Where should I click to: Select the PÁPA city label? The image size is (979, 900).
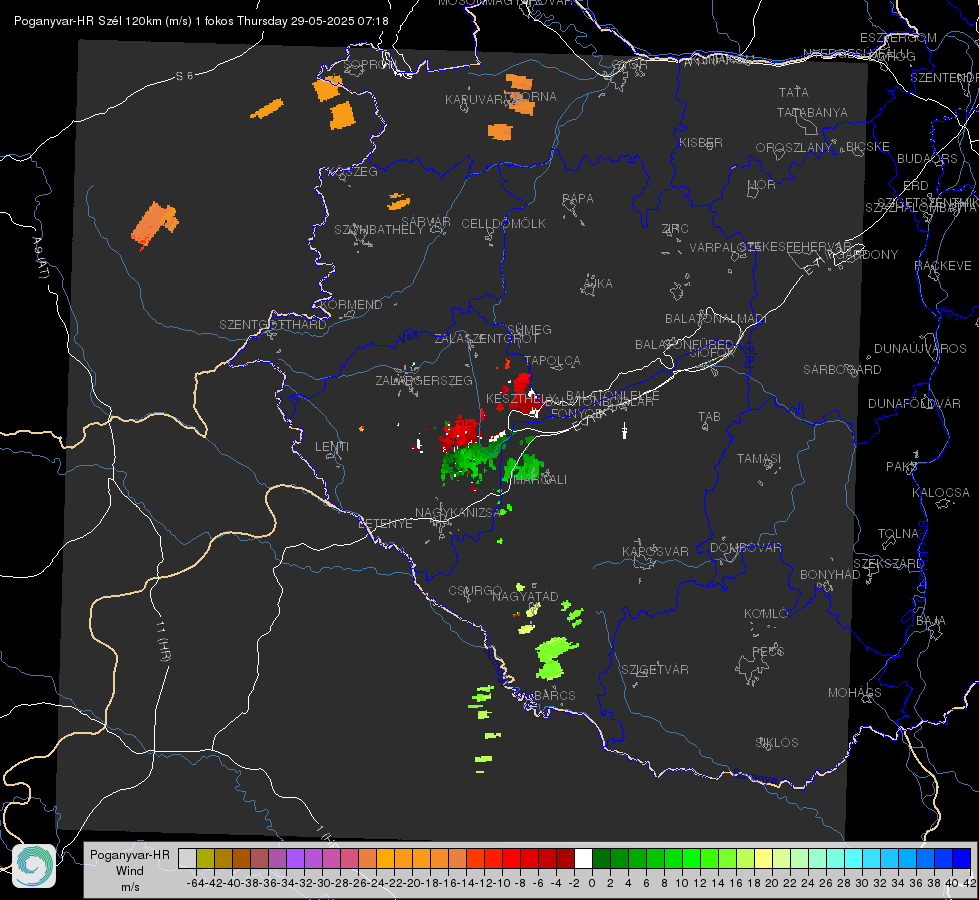click(578, 199)
